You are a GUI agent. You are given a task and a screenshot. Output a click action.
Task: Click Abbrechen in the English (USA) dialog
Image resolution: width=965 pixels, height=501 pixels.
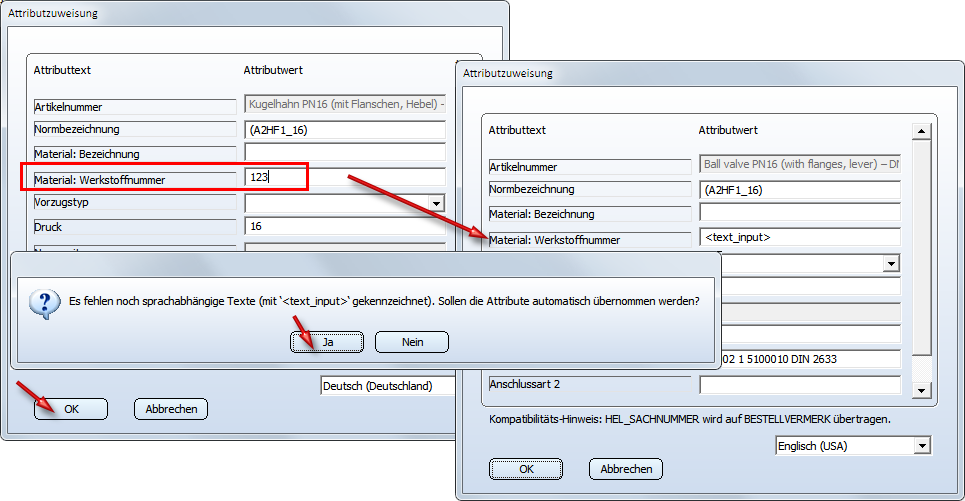pyautogui.click(x=626, y=469)
